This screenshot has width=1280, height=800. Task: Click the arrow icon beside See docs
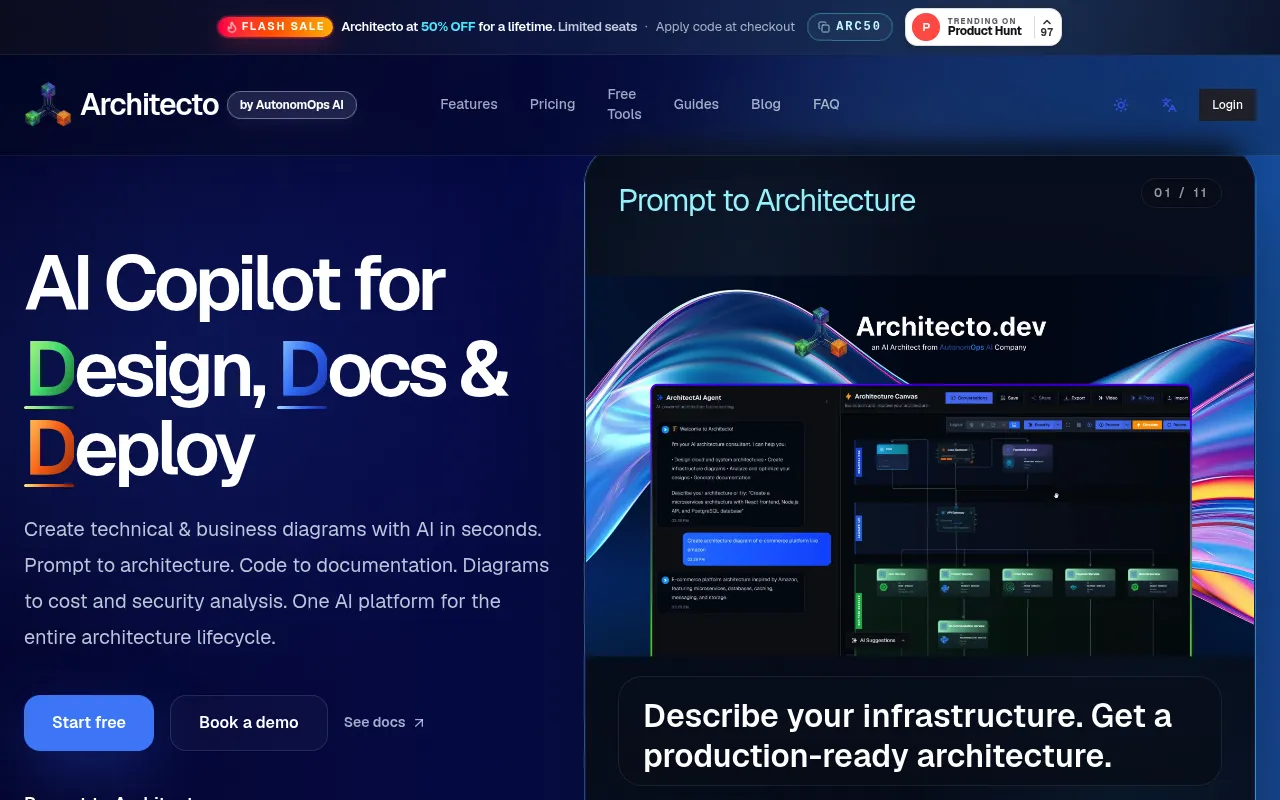(x=419, y=723)
